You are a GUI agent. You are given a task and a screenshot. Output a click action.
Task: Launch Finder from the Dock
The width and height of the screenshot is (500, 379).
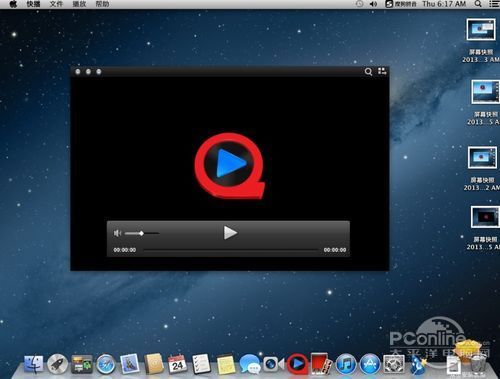pyautogui.click(x=33, y=364)
